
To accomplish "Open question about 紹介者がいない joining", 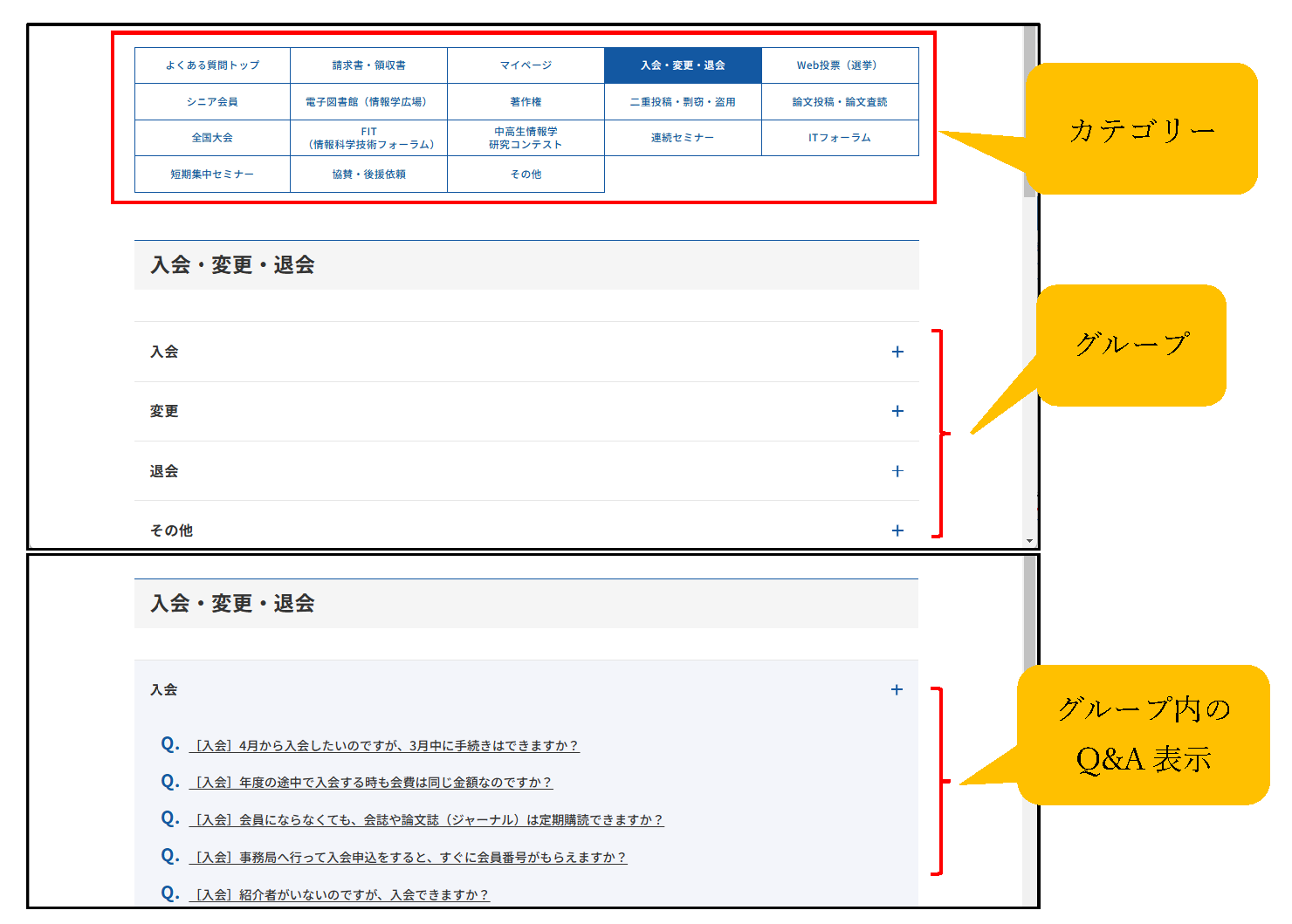I will click(x=341, y=895).
